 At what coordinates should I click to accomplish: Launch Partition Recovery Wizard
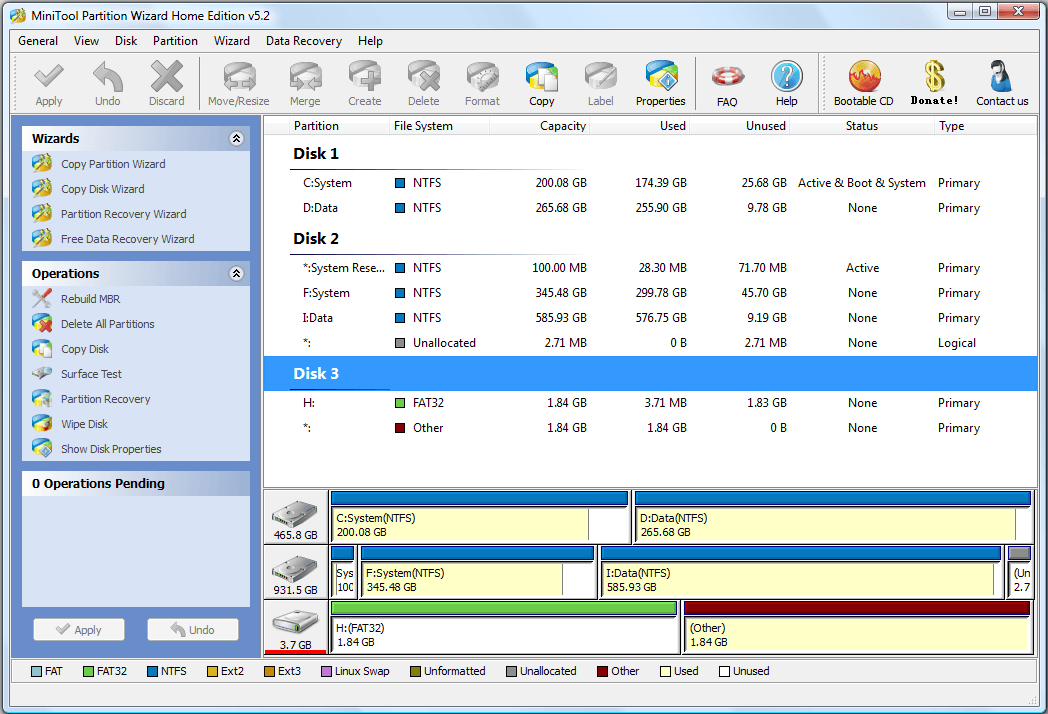click(124, 214)
